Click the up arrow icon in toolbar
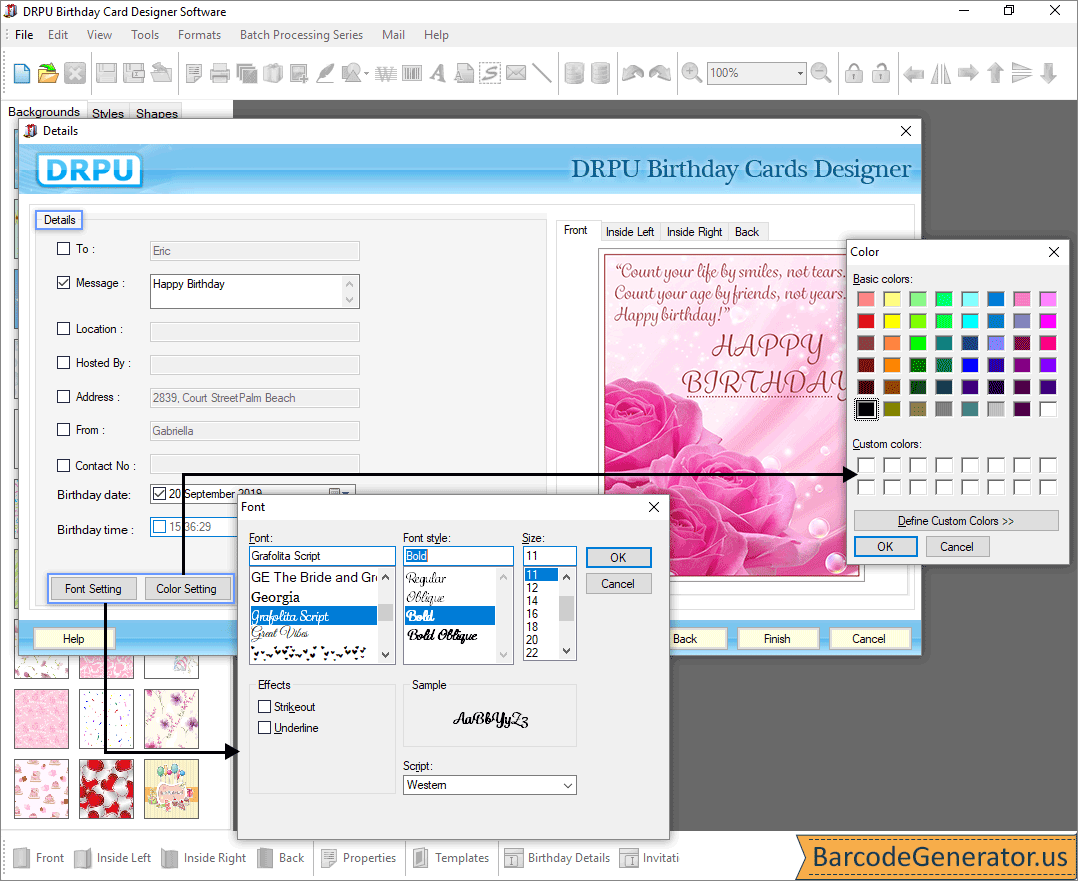The image size is (1078, 881). (x=995, y=73)
